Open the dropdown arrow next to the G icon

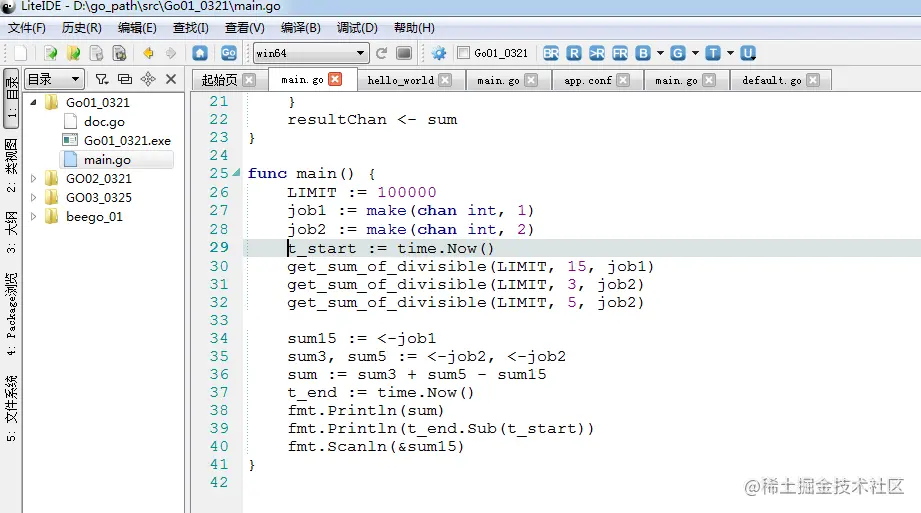coord(695,53)
